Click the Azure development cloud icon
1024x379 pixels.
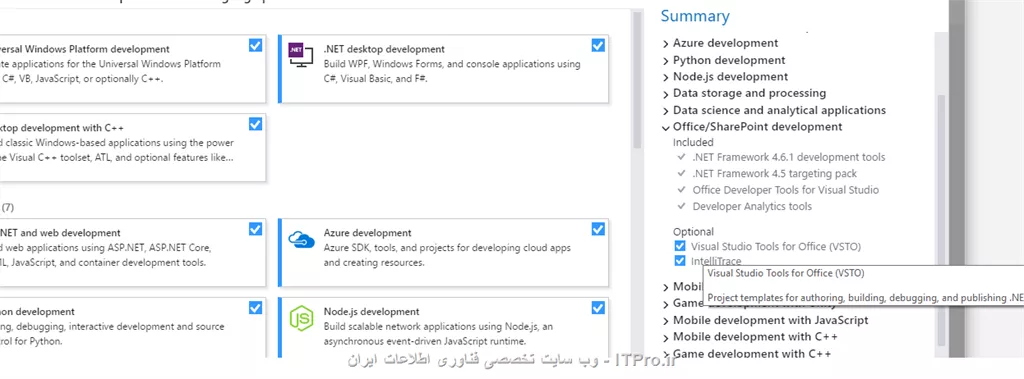click(301, 239)
